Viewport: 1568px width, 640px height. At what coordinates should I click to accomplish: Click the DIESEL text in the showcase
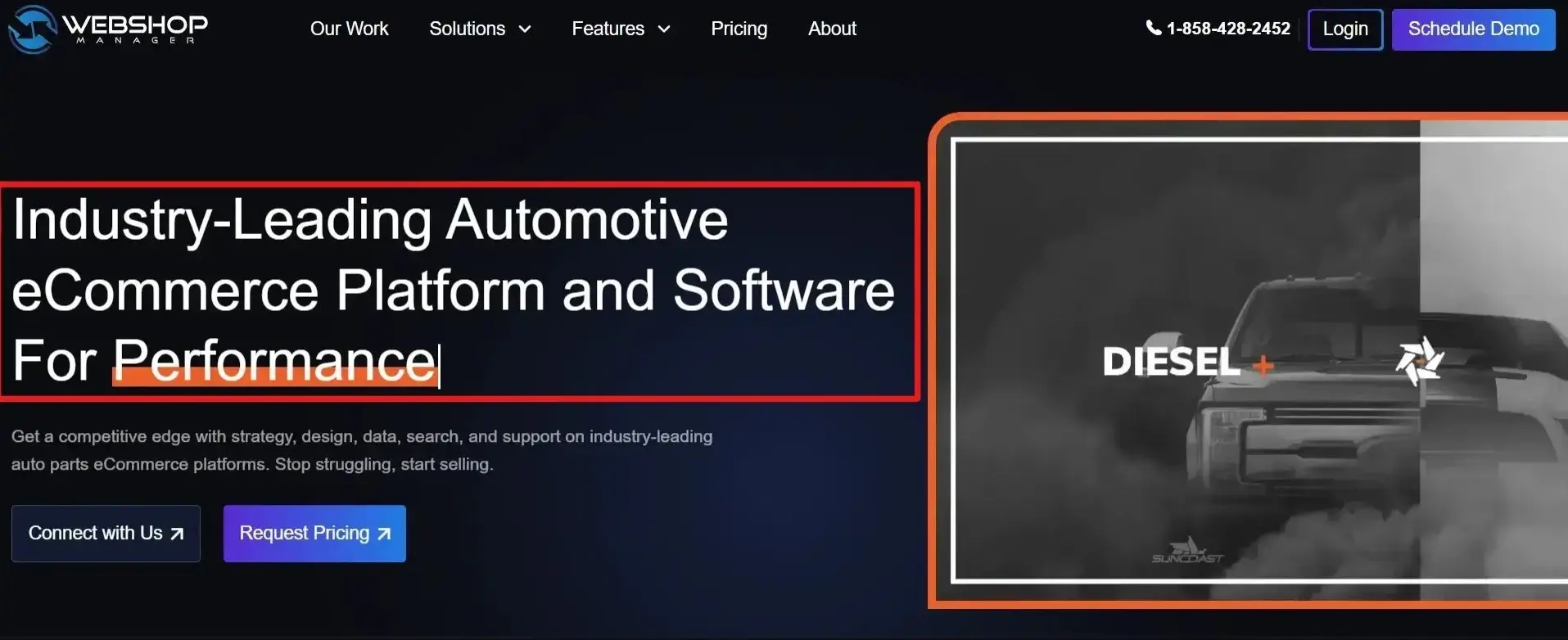pos(1171,362)
